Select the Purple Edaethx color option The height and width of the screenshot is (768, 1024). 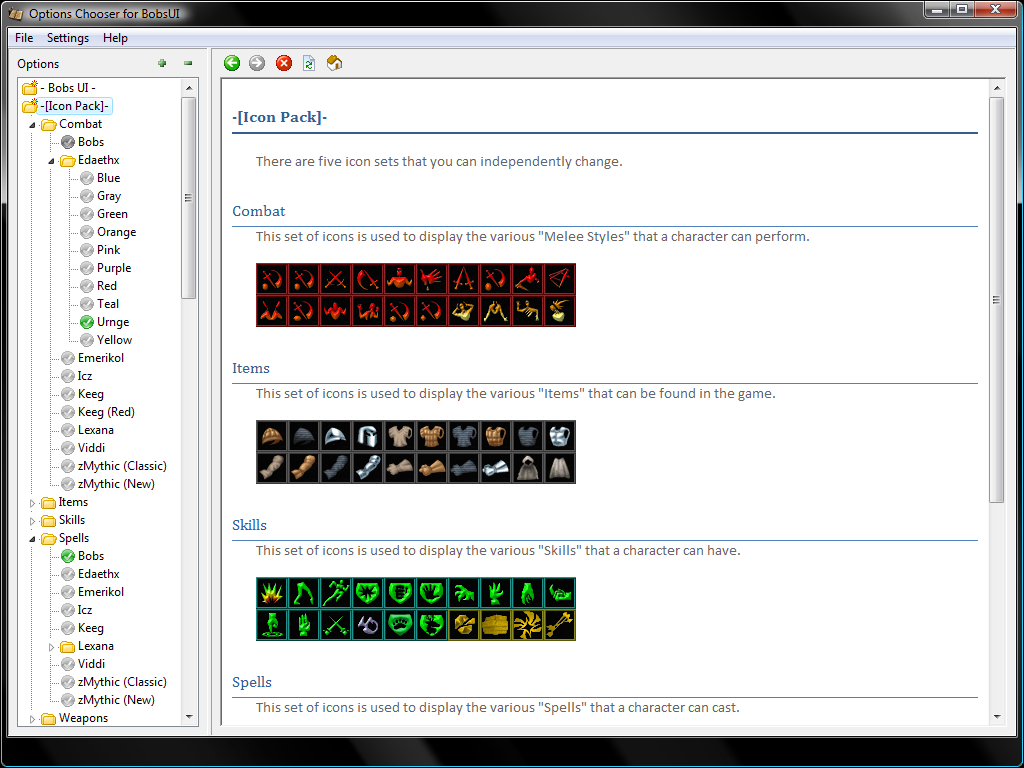[x=114, y=268]
